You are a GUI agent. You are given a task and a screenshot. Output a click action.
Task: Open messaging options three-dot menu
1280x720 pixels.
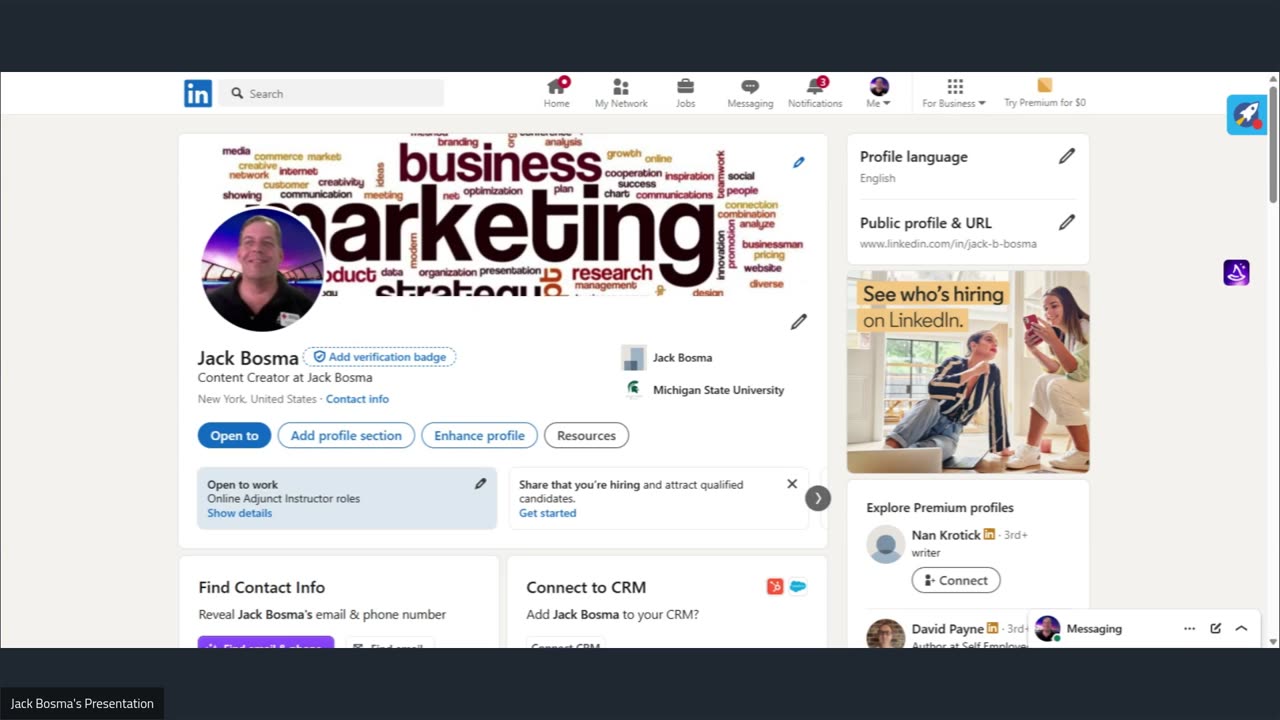coord(1189,629)
